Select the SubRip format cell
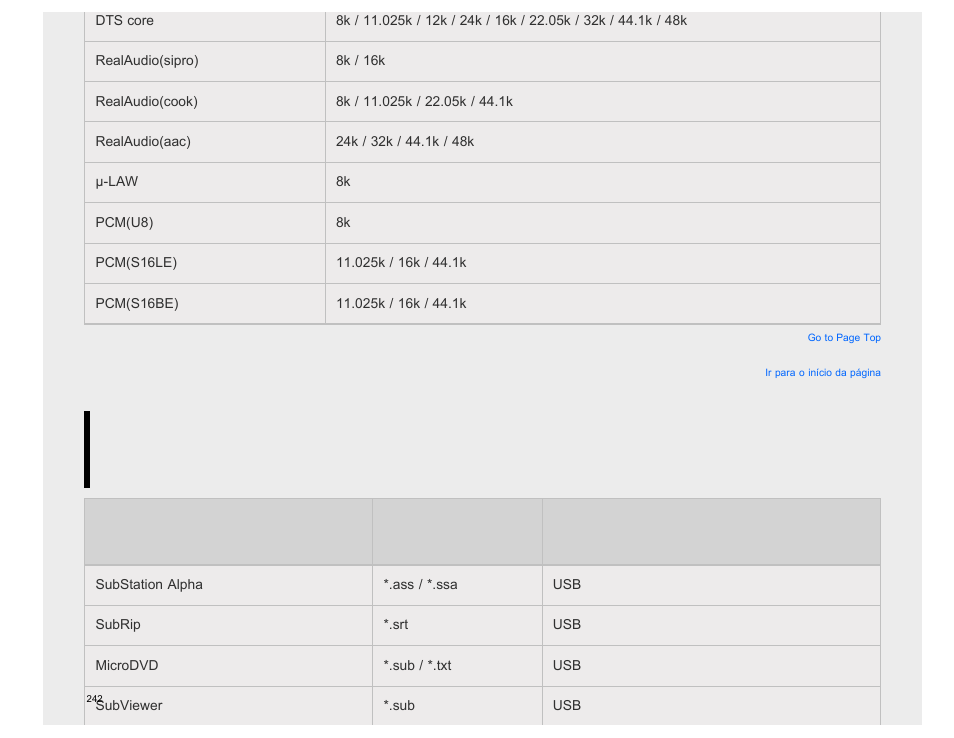 (228, 625)
